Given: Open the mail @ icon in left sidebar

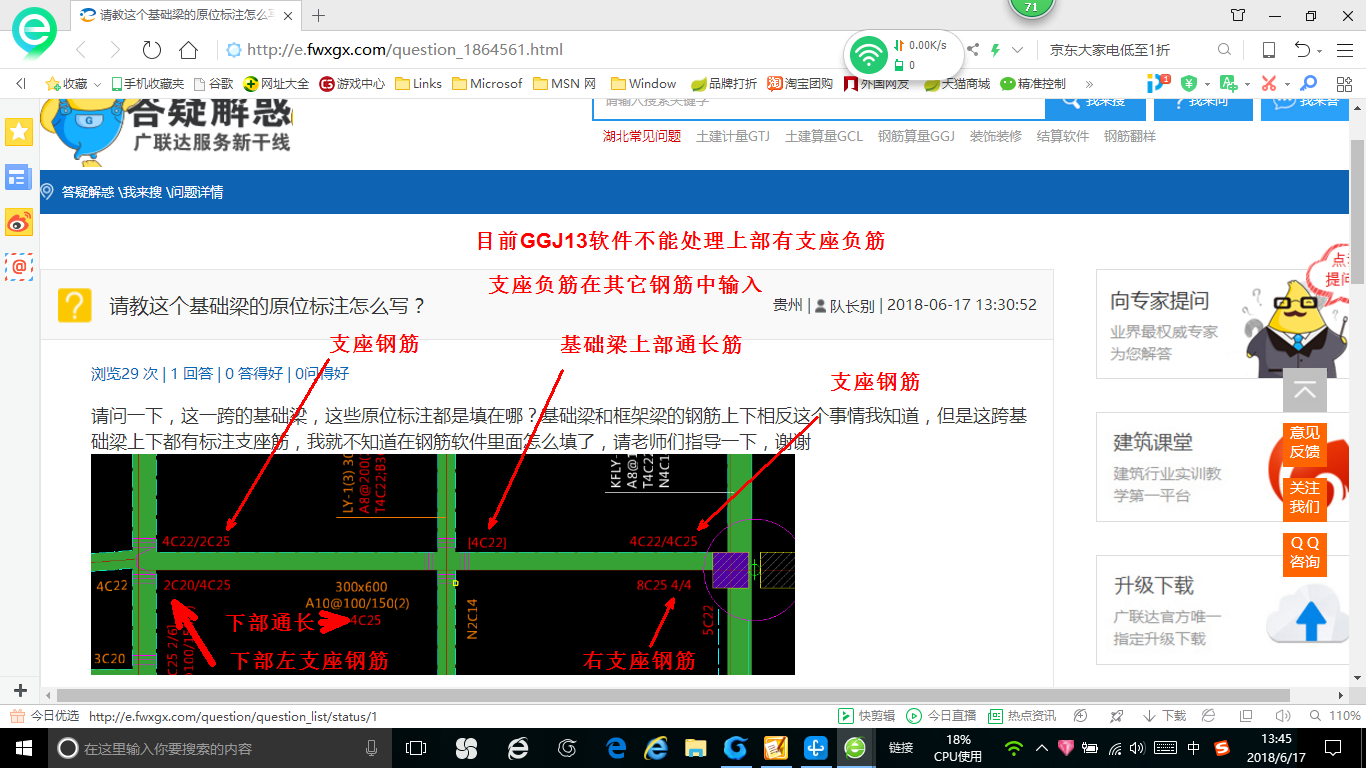Looking at the screenshot, I should click(x=19, y=266).
